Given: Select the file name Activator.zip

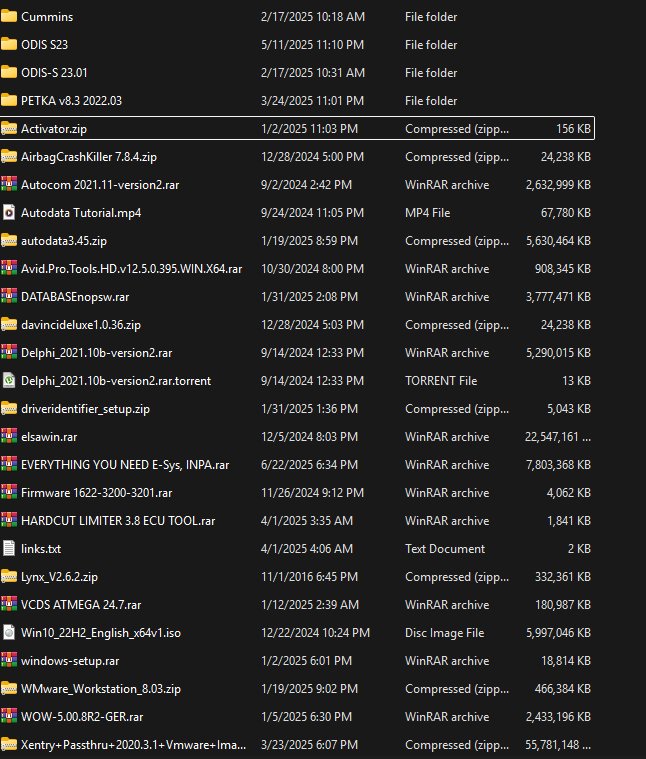Looking at the screenshot, I should pyautogui.click(x=54, y=129).
